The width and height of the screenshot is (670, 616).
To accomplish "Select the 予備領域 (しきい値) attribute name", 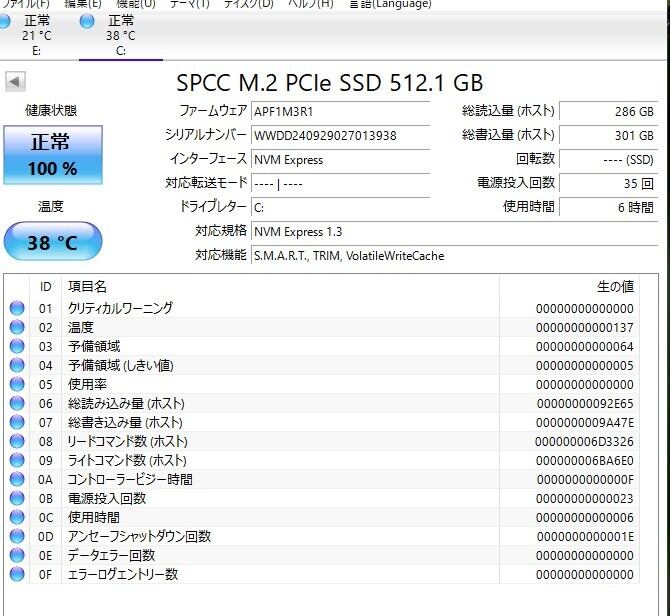I will pyautogui.click(x=121, y=365).
